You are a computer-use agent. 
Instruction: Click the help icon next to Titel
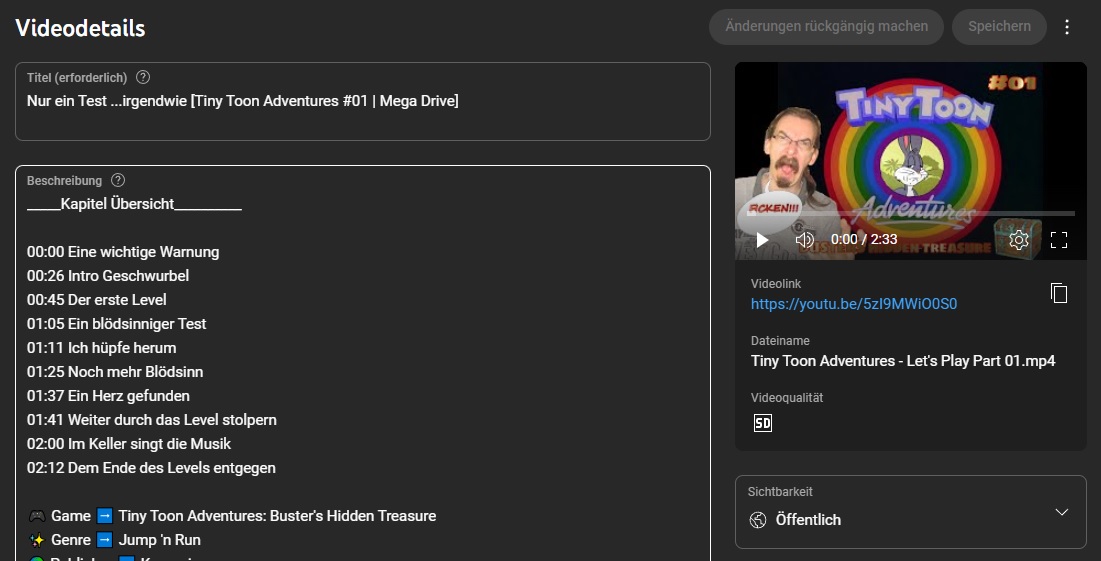pyautogui.click(x=143, y=77)
